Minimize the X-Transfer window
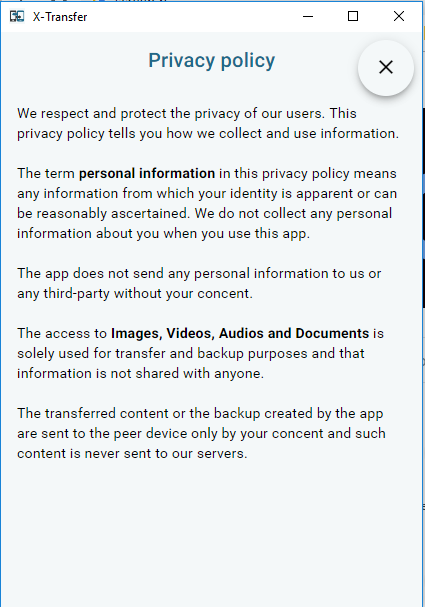The width and height of the screenshot is (425, 607). [308, 17]
